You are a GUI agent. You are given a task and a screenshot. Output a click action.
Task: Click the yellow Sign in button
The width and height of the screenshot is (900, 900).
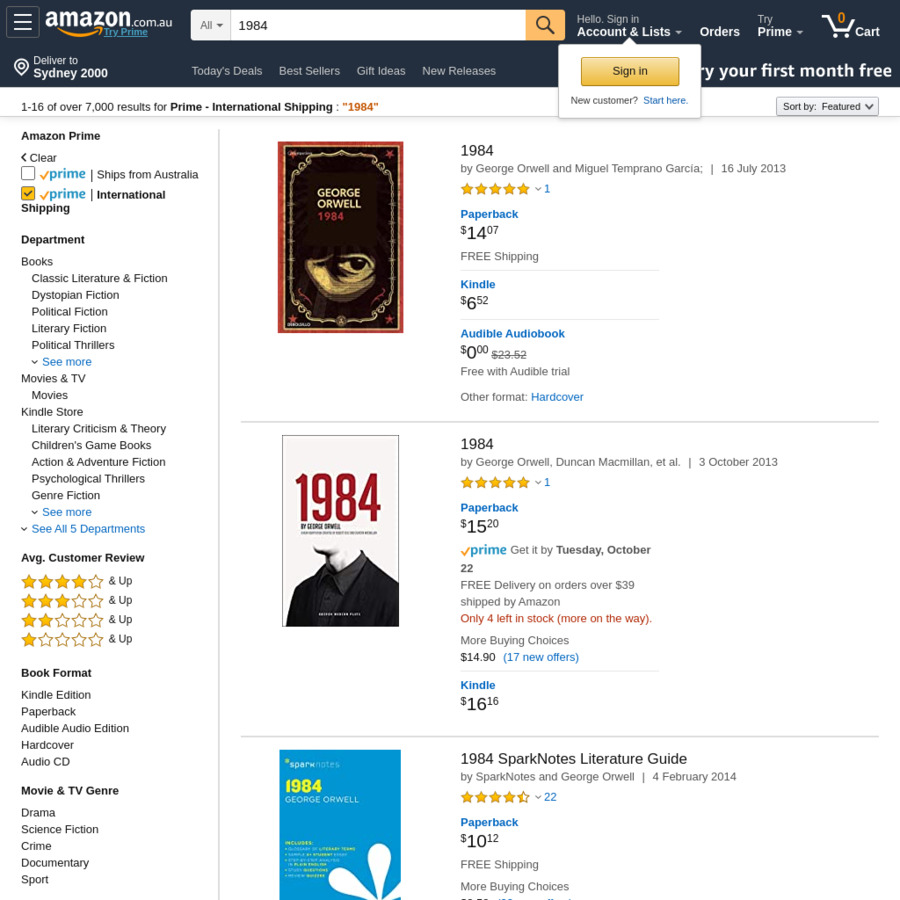coord(630,71)
